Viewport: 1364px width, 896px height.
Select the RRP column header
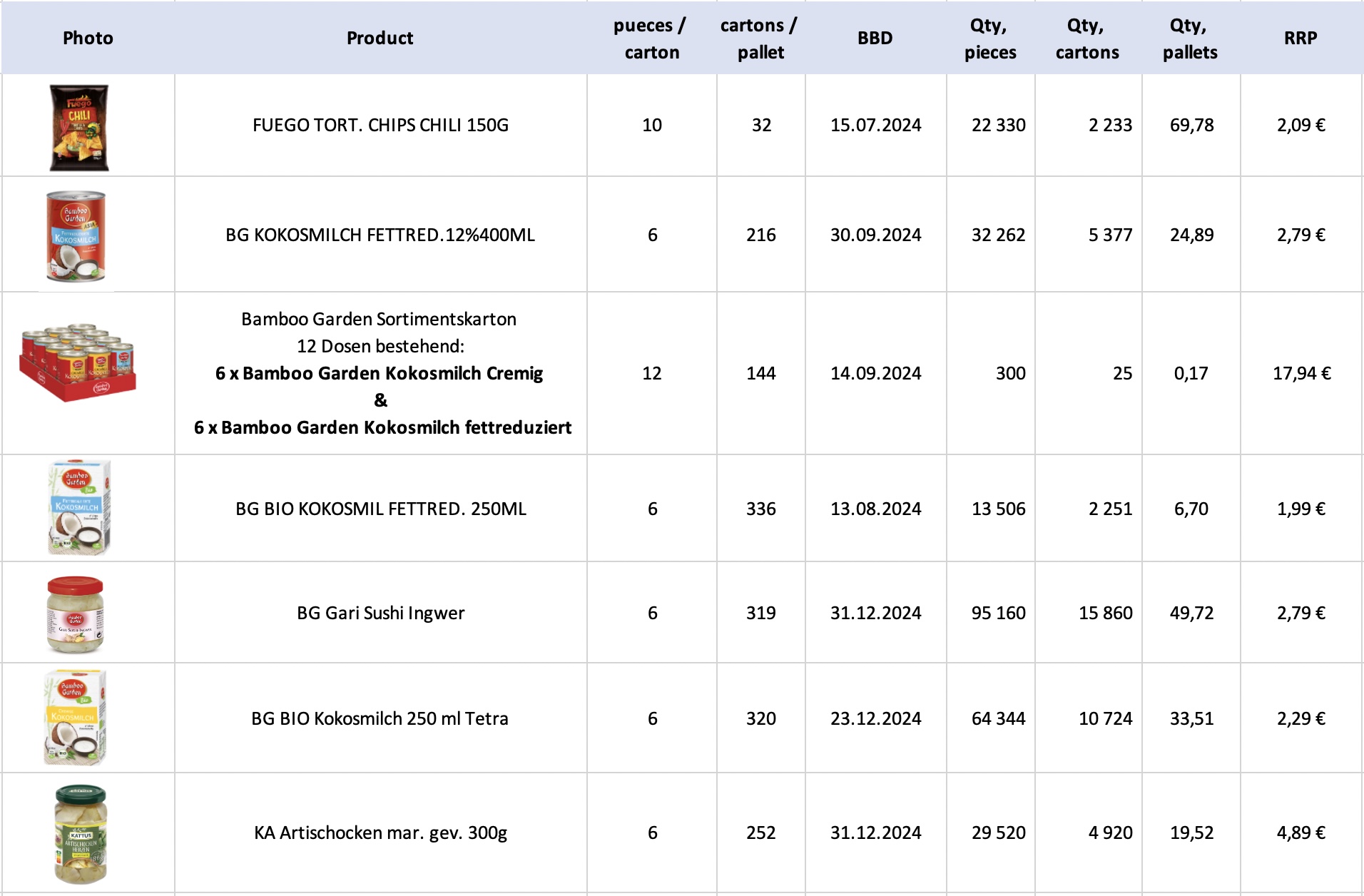[x=1301, y=38]
